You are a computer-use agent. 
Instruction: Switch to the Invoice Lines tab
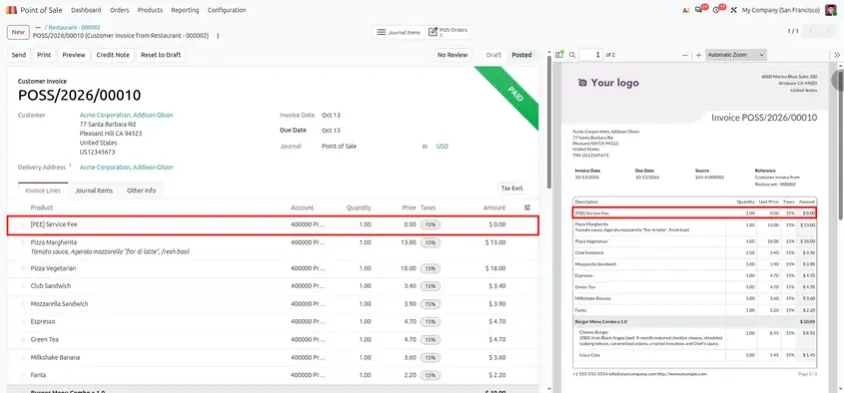[x=43, y=191]
